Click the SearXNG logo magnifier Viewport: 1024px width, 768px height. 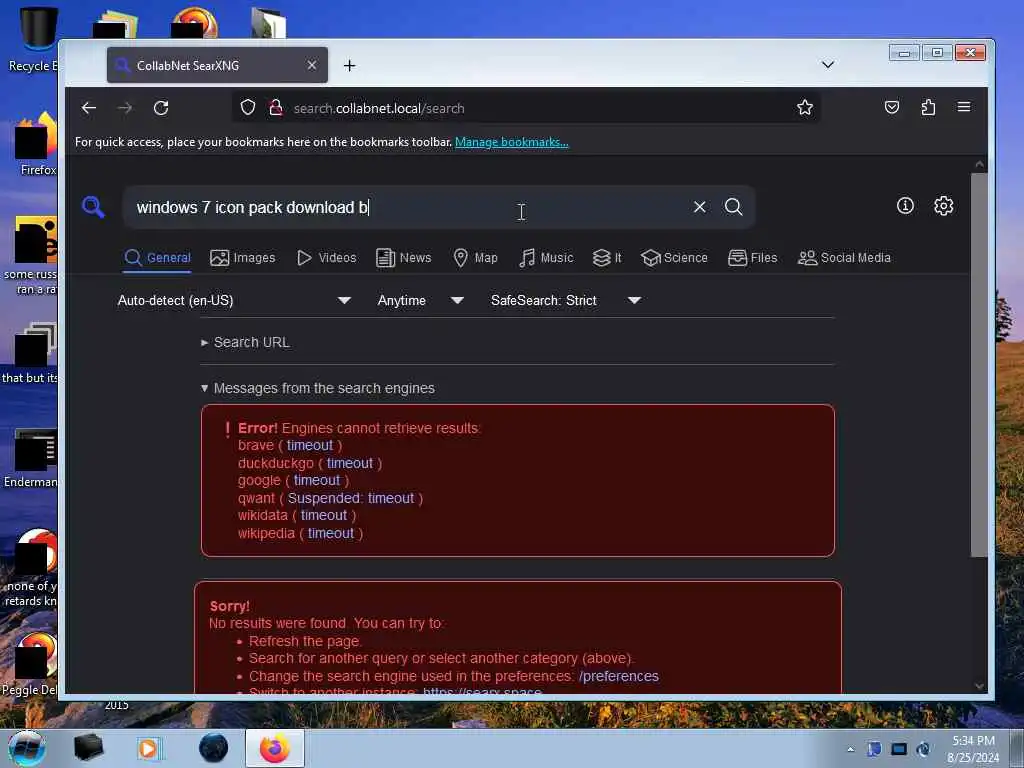[93, 207]
